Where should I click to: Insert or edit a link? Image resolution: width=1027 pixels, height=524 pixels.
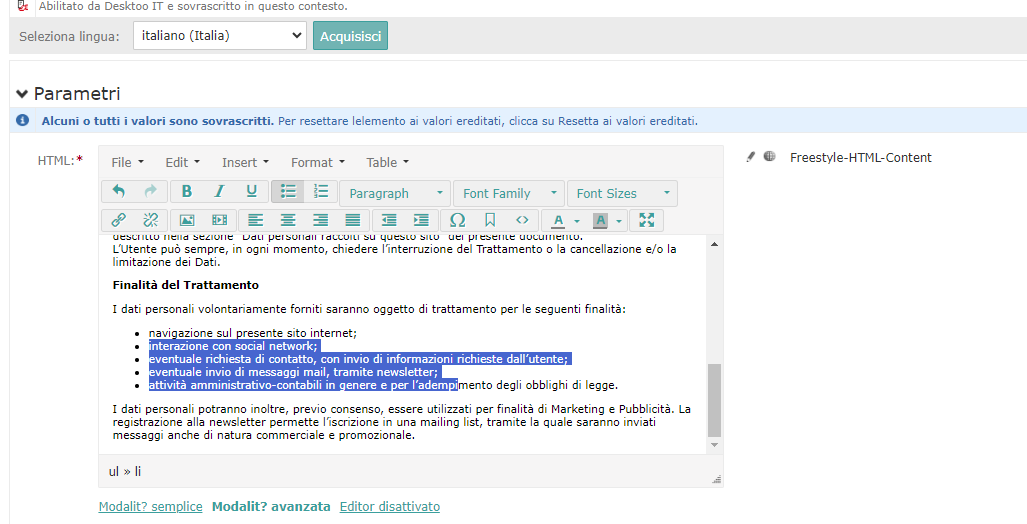(119, 220)
